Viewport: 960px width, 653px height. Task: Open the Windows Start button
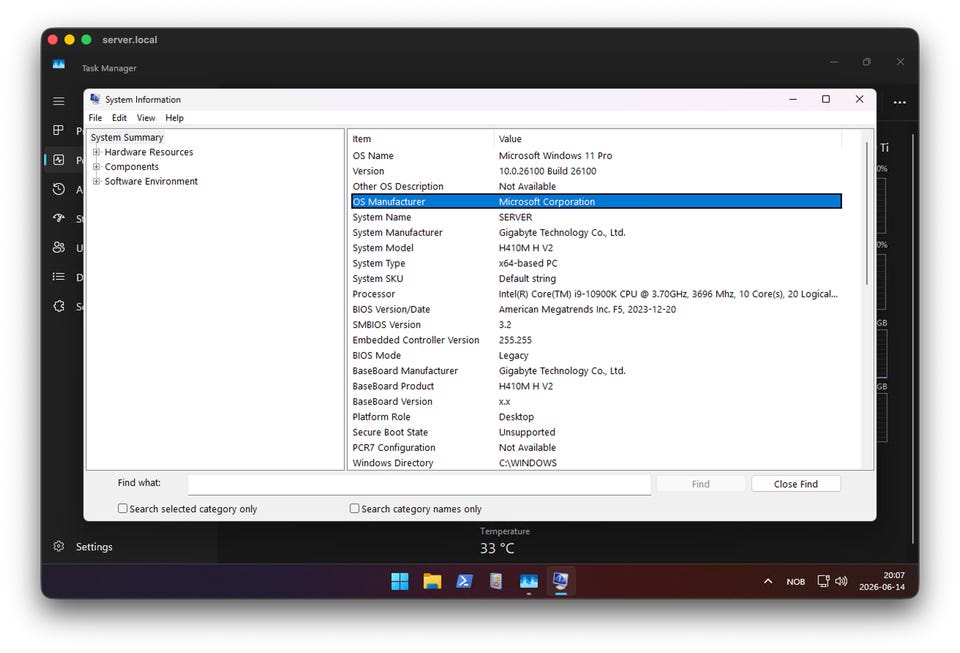click(400, 581)
